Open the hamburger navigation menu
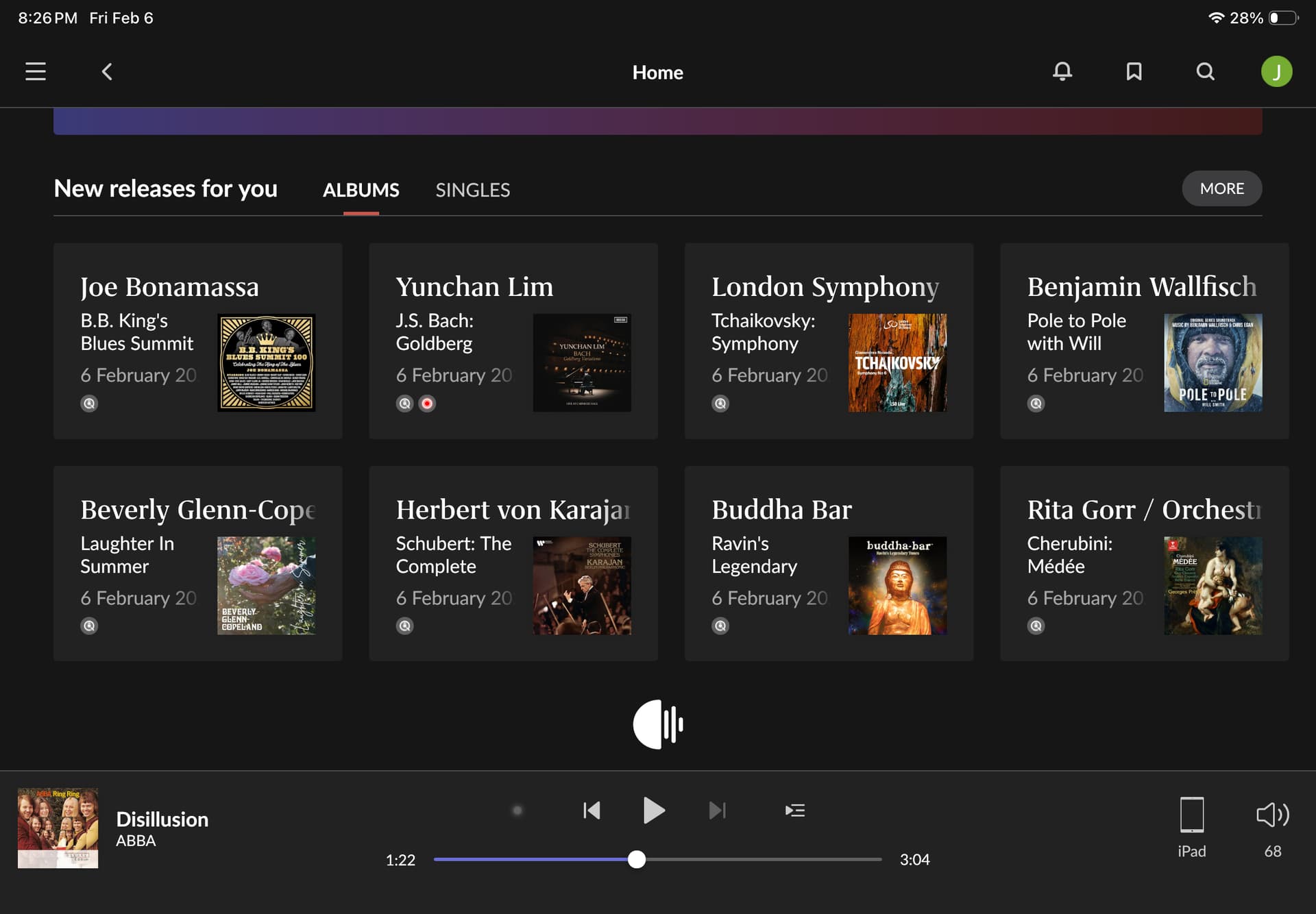Image resolution: width=1316 pixels, height=914 pixels. (36, 72)
